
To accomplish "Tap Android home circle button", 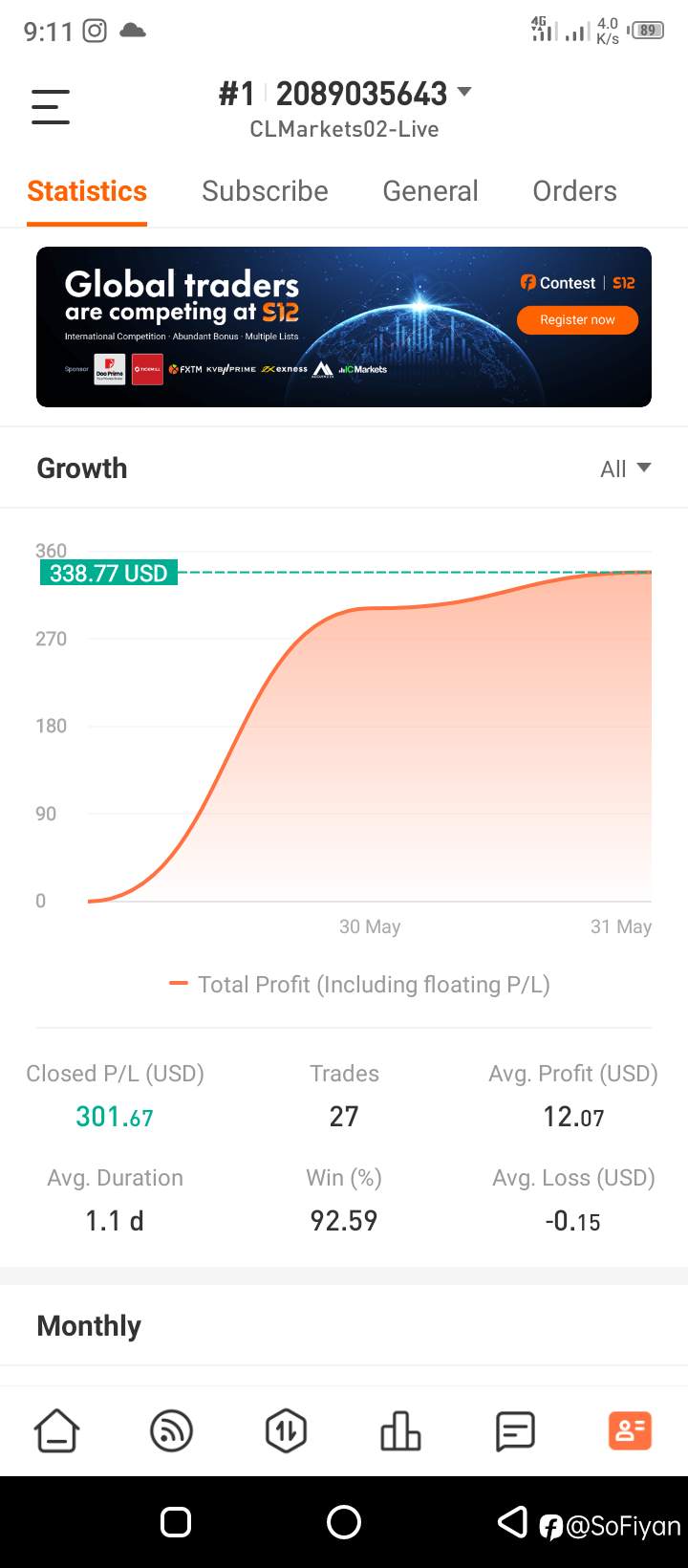I will tap(344, 1521).
